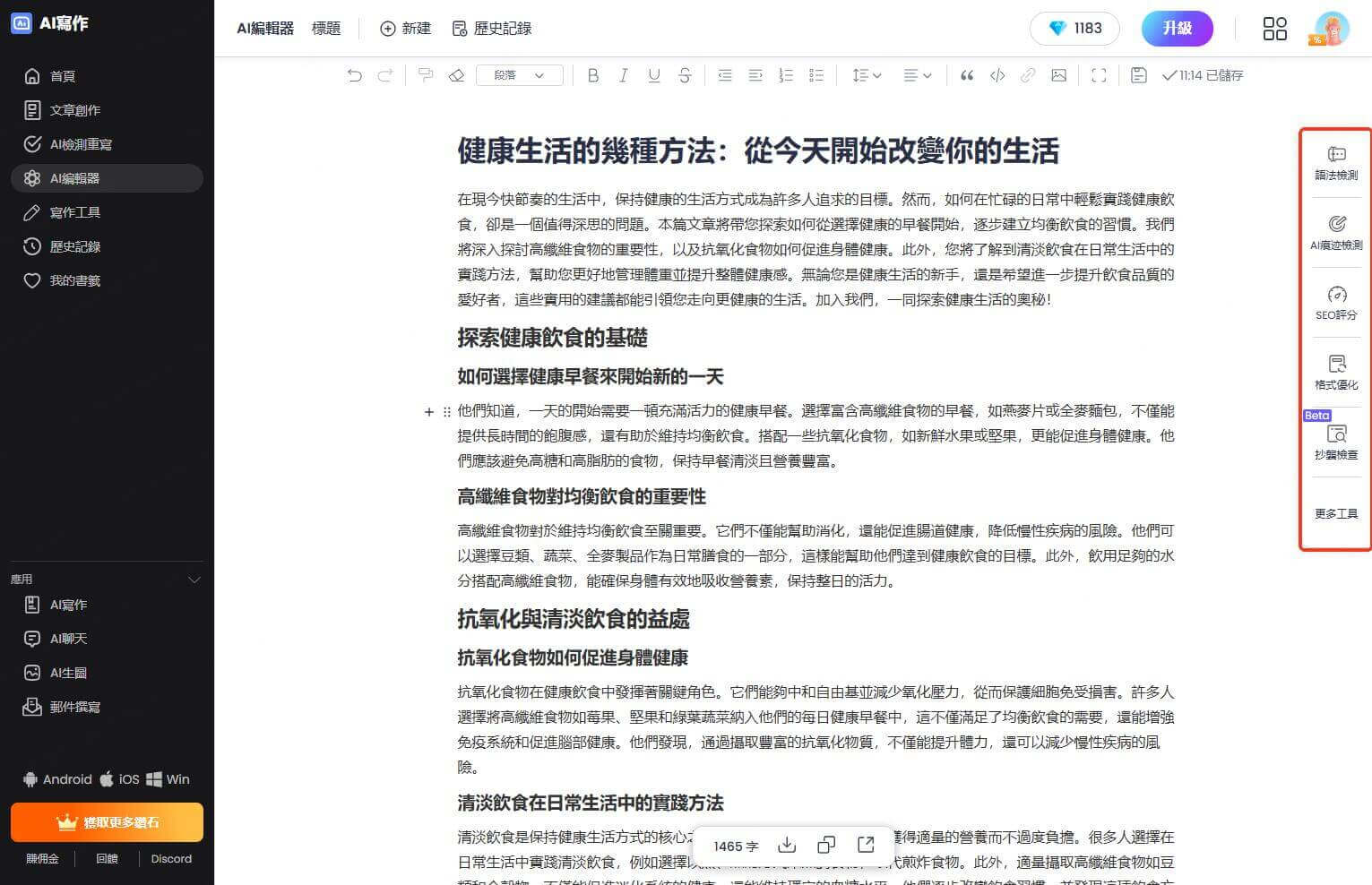
Task: Go to 首頁 in sidebar
Action: (108, 76)
